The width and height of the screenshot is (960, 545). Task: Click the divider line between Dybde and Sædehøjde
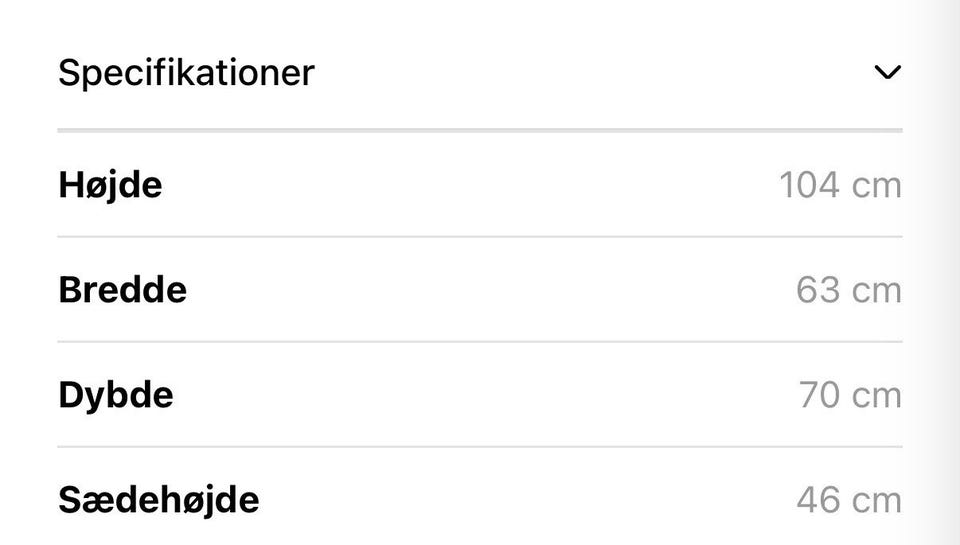click(480, 447)
